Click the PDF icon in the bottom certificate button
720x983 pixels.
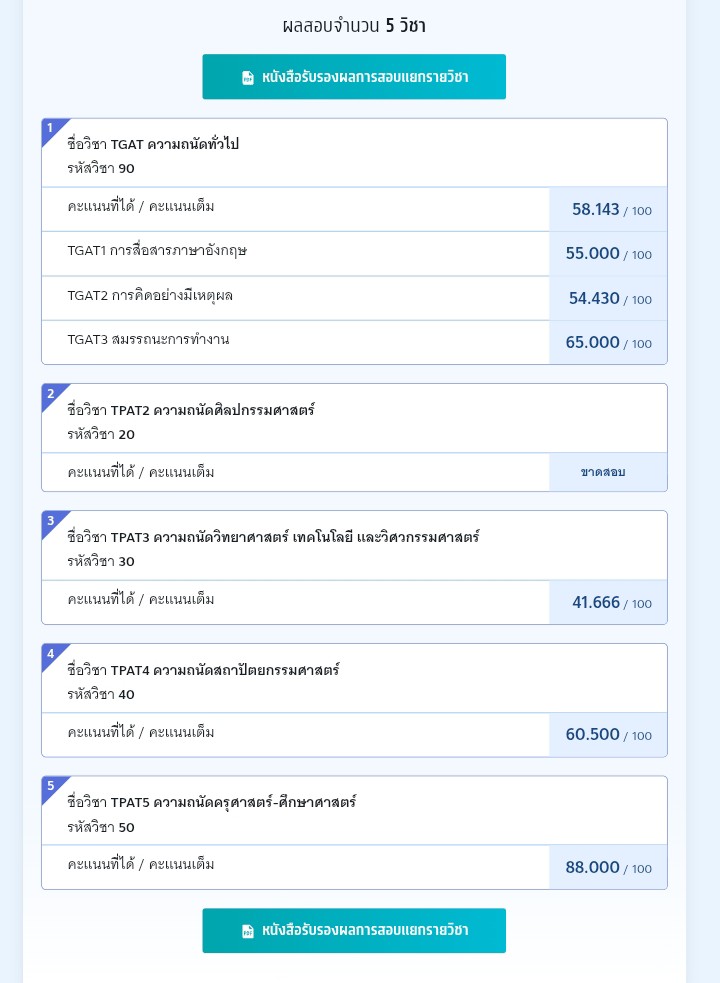248,931
